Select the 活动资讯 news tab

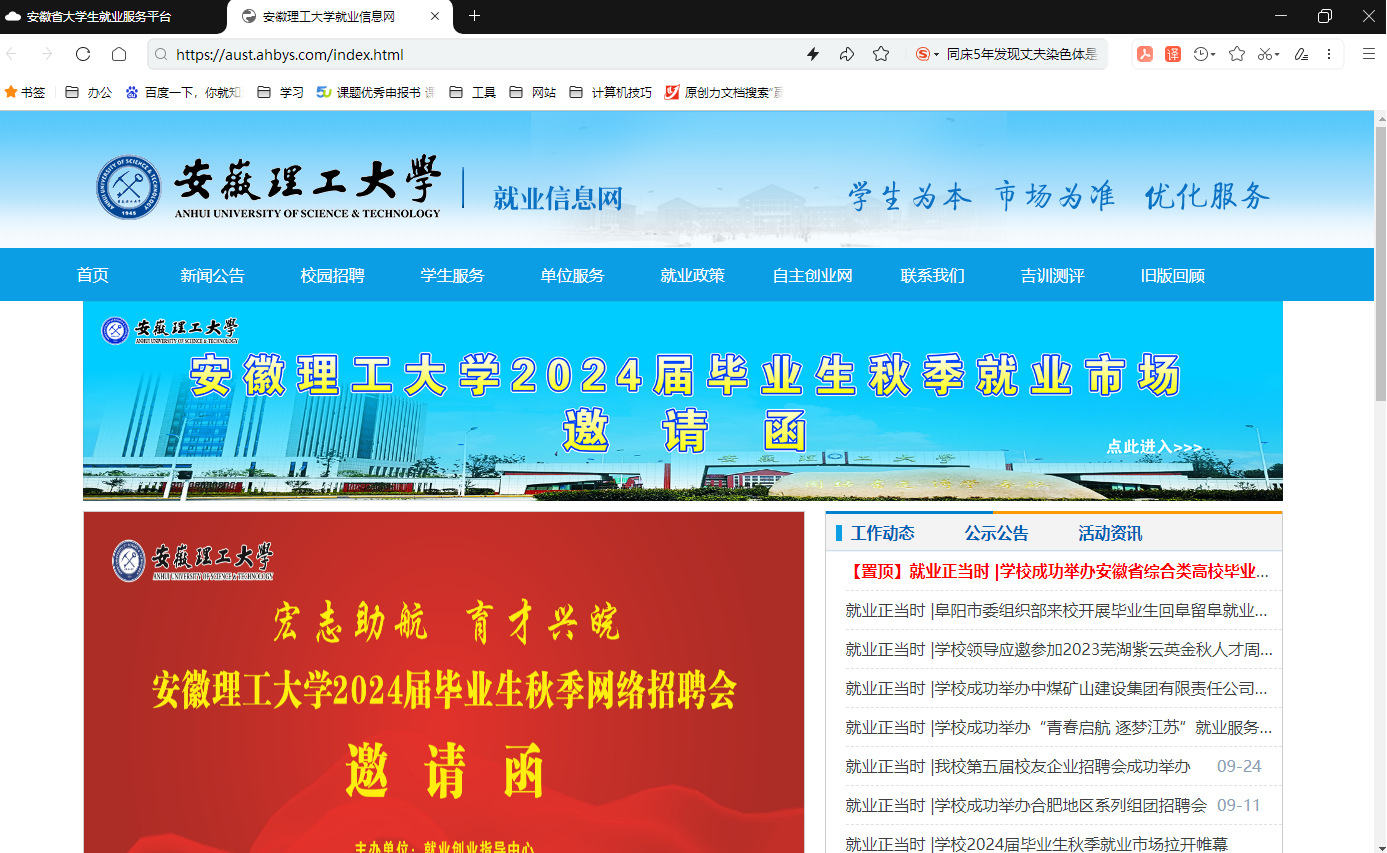[1110, 533]
